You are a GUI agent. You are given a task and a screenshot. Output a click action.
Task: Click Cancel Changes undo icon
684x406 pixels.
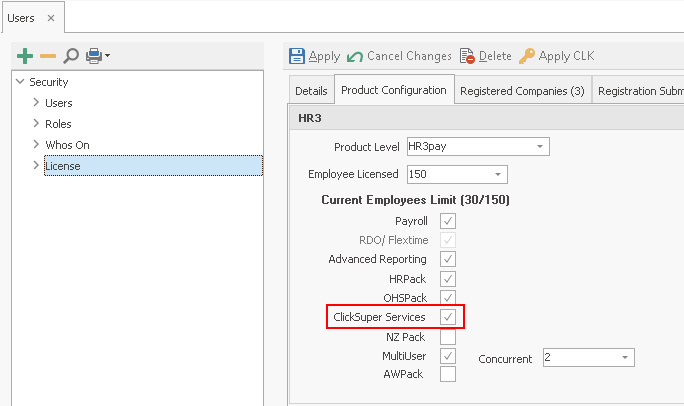coord(355,56)
